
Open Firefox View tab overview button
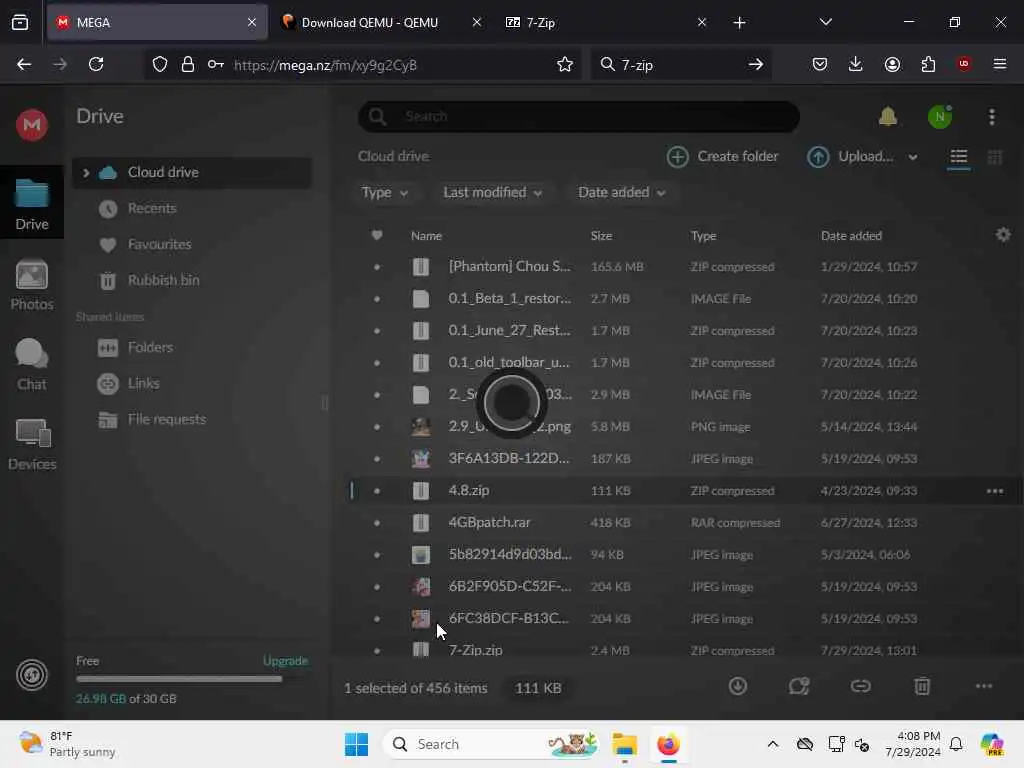coord(20,22)
